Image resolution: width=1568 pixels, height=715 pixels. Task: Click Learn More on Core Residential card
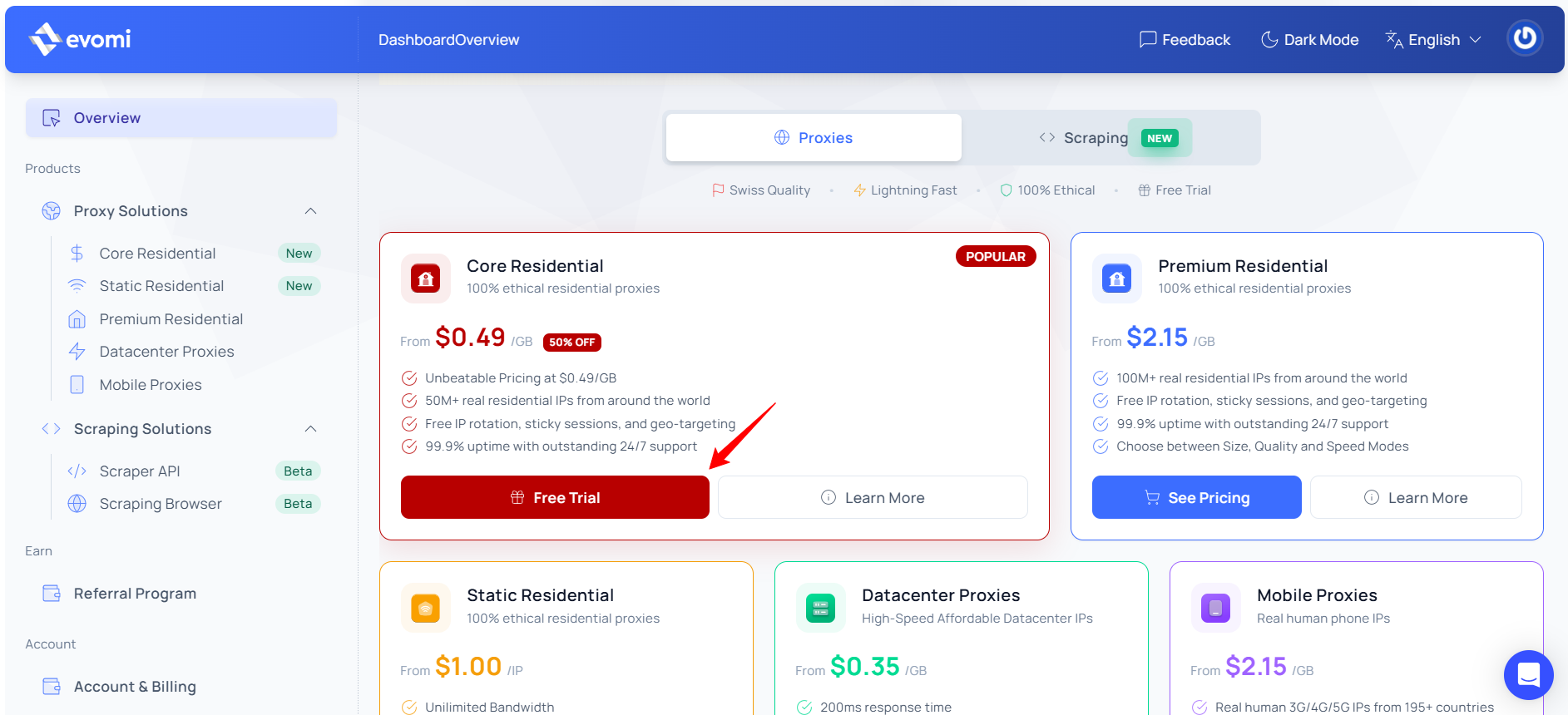click(x=873, y=497)
